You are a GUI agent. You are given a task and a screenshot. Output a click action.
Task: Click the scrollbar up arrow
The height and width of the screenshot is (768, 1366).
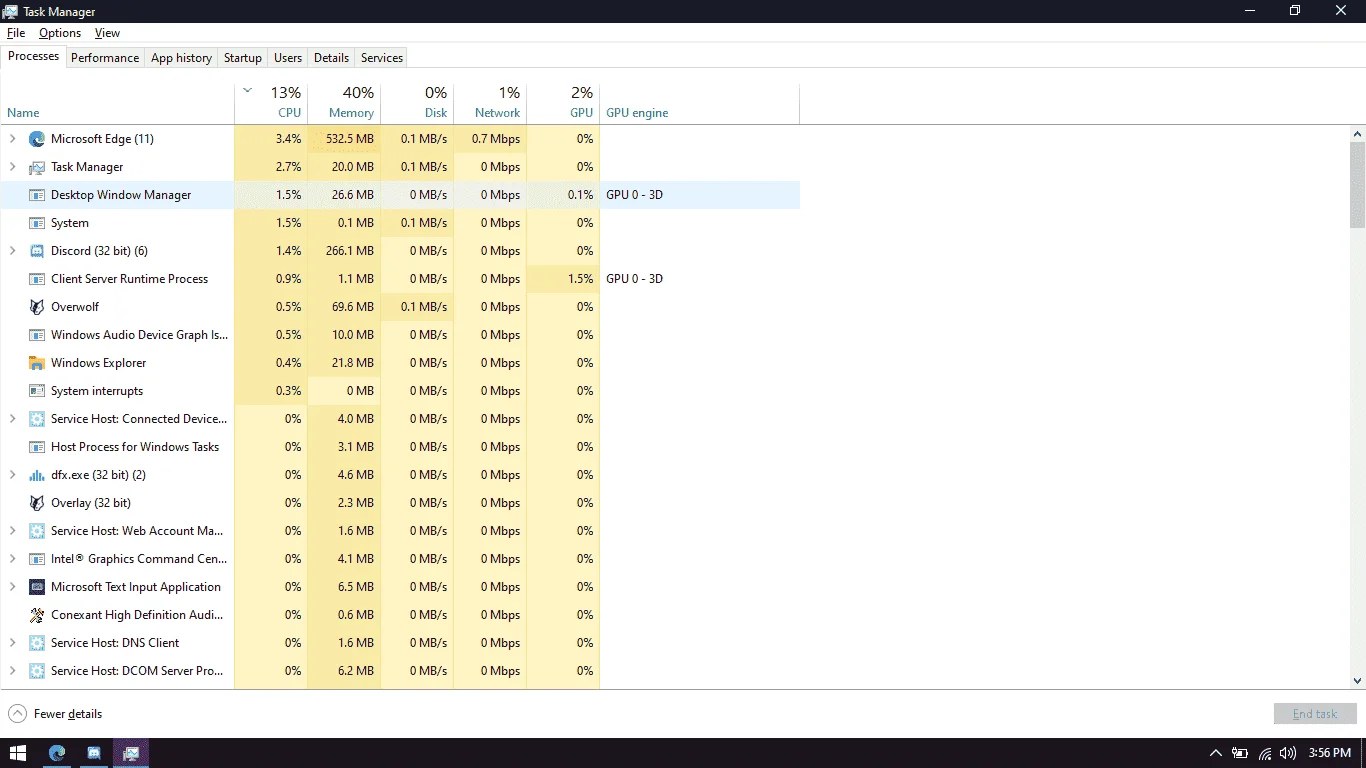pos(1358,133)
